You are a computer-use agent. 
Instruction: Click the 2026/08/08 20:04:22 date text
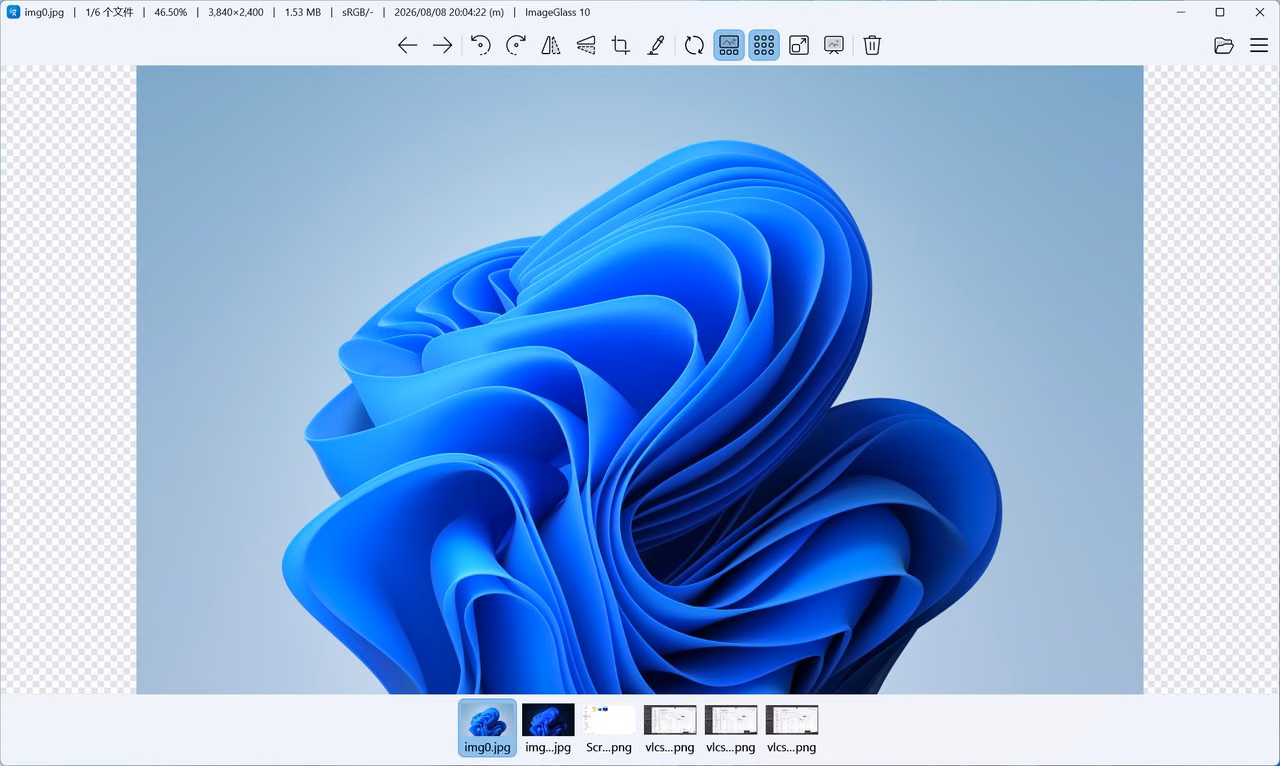449,13
